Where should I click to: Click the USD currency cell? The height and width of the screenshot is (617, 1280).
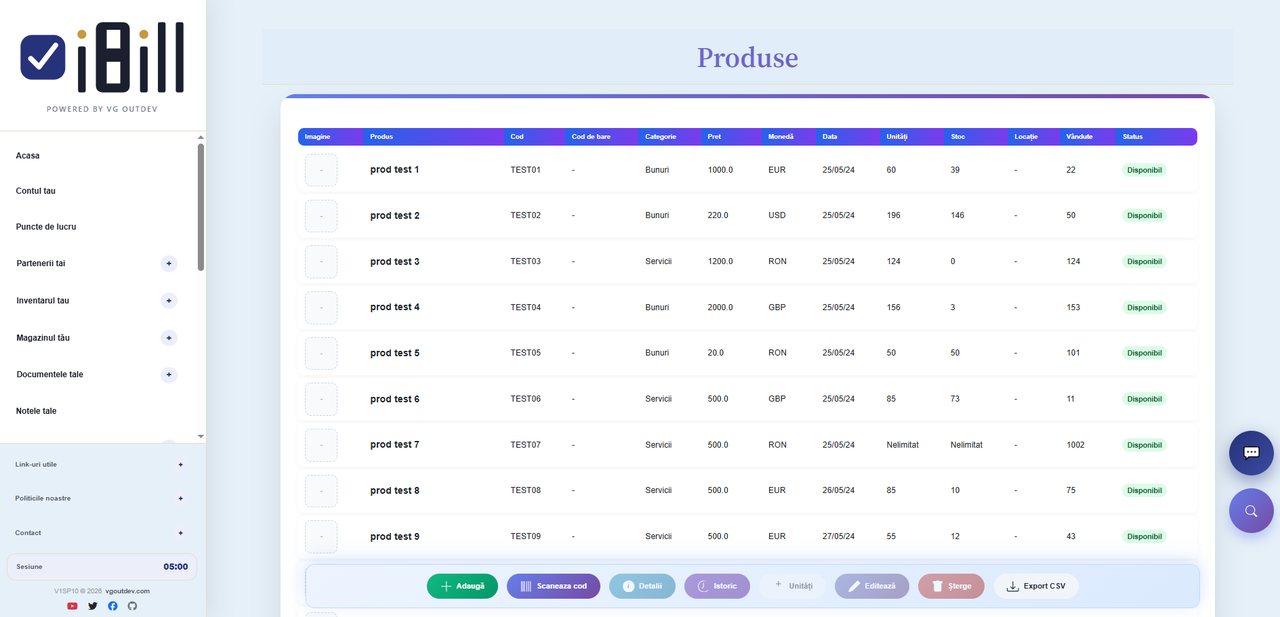777,216
